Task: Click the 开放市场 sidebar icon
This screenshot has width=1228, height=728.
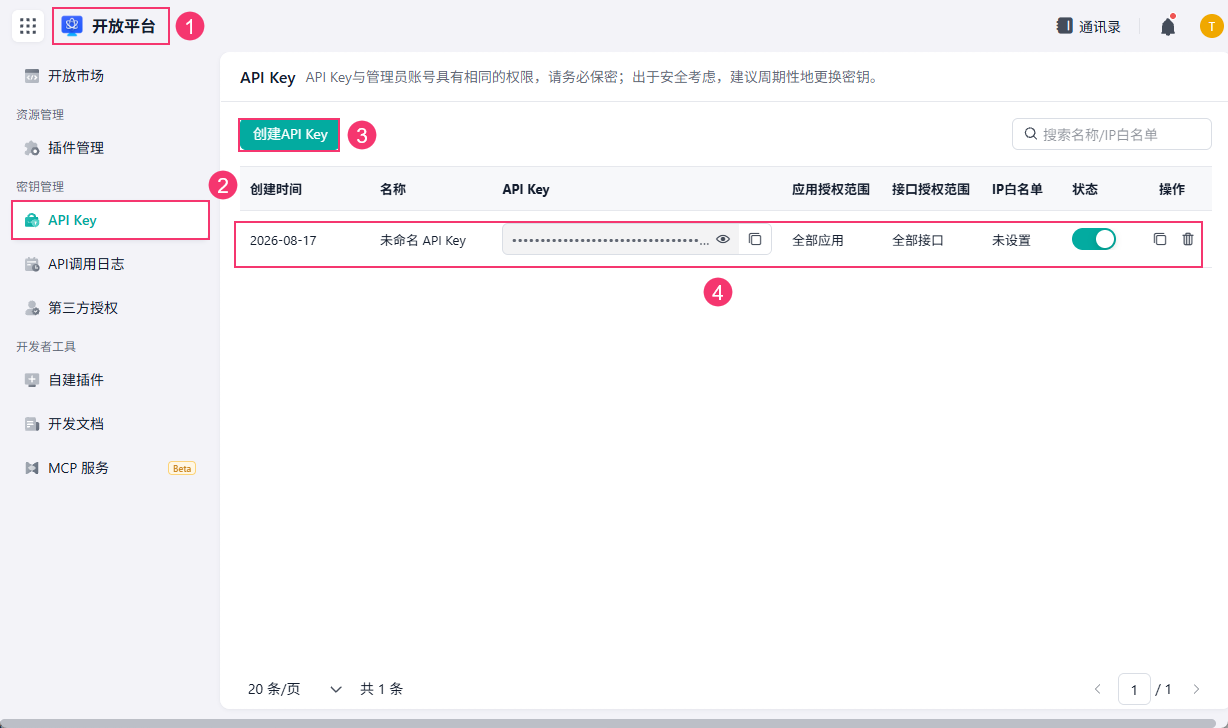Action: coord(32,76)
